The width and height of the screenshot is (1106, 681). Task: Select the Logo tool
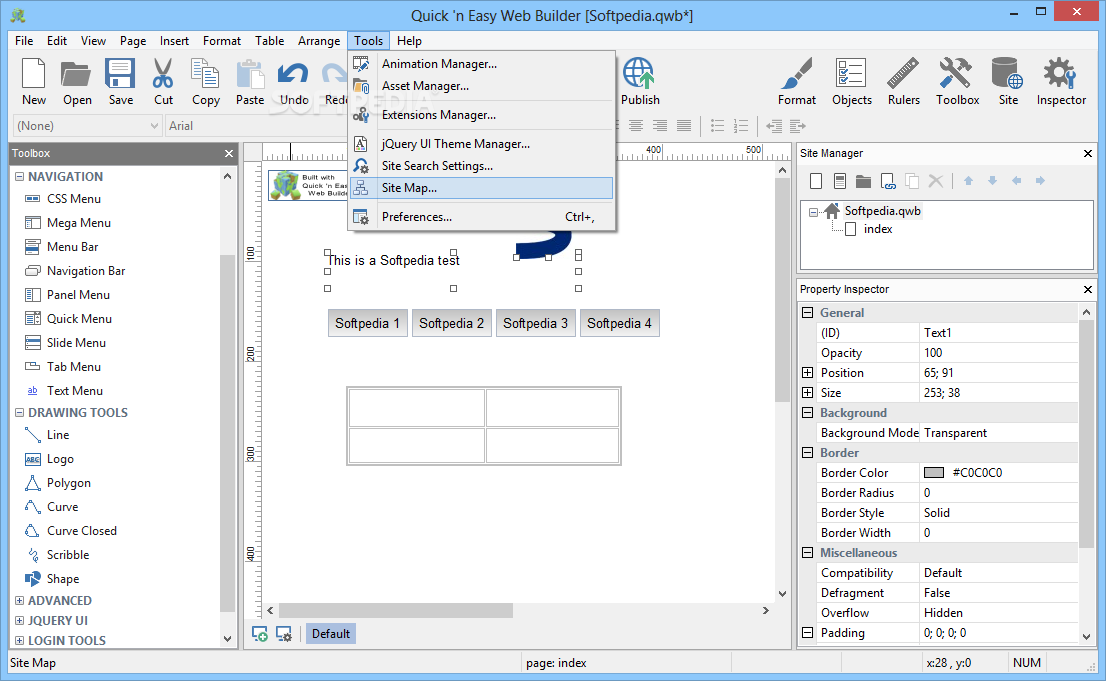tap(60, 459)
